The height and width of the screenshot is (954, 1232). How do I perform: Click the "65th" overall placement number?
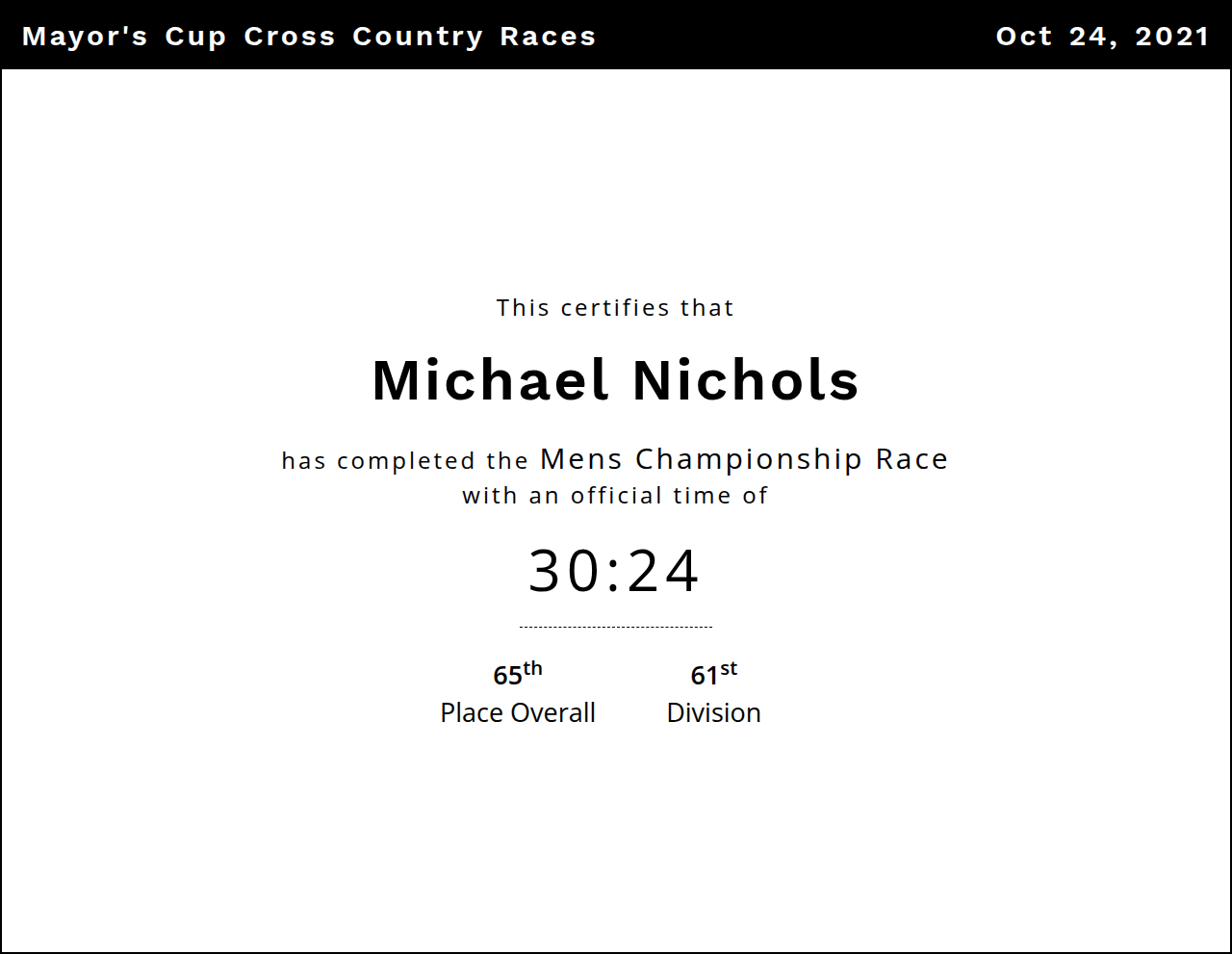point(517,674)
